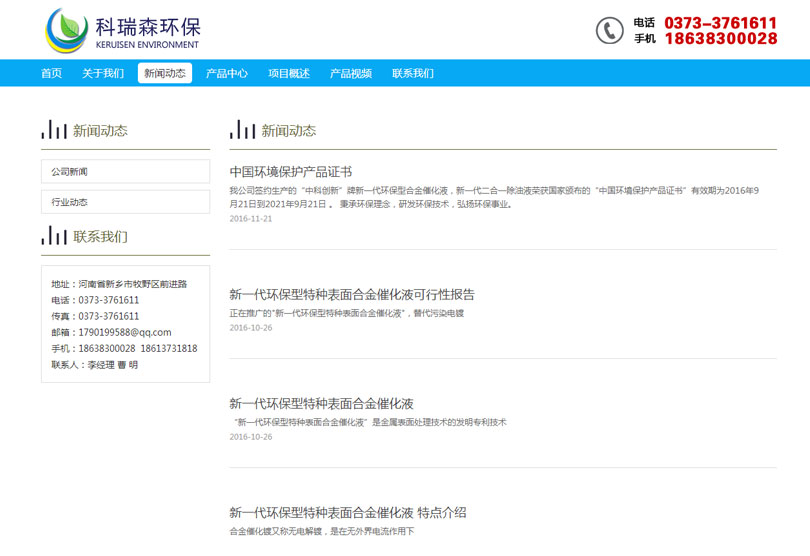Image resolution: width=810 pixels, height=556 pixels.
Task: Go to 关于我们 in navigation bar
Action: [x=103, y=73]
